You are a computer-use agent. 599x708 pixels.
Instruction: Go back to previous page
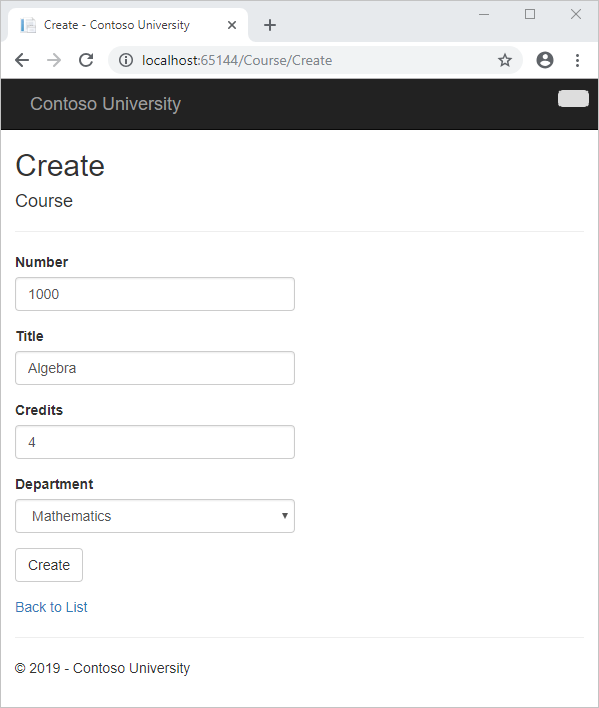22,60
